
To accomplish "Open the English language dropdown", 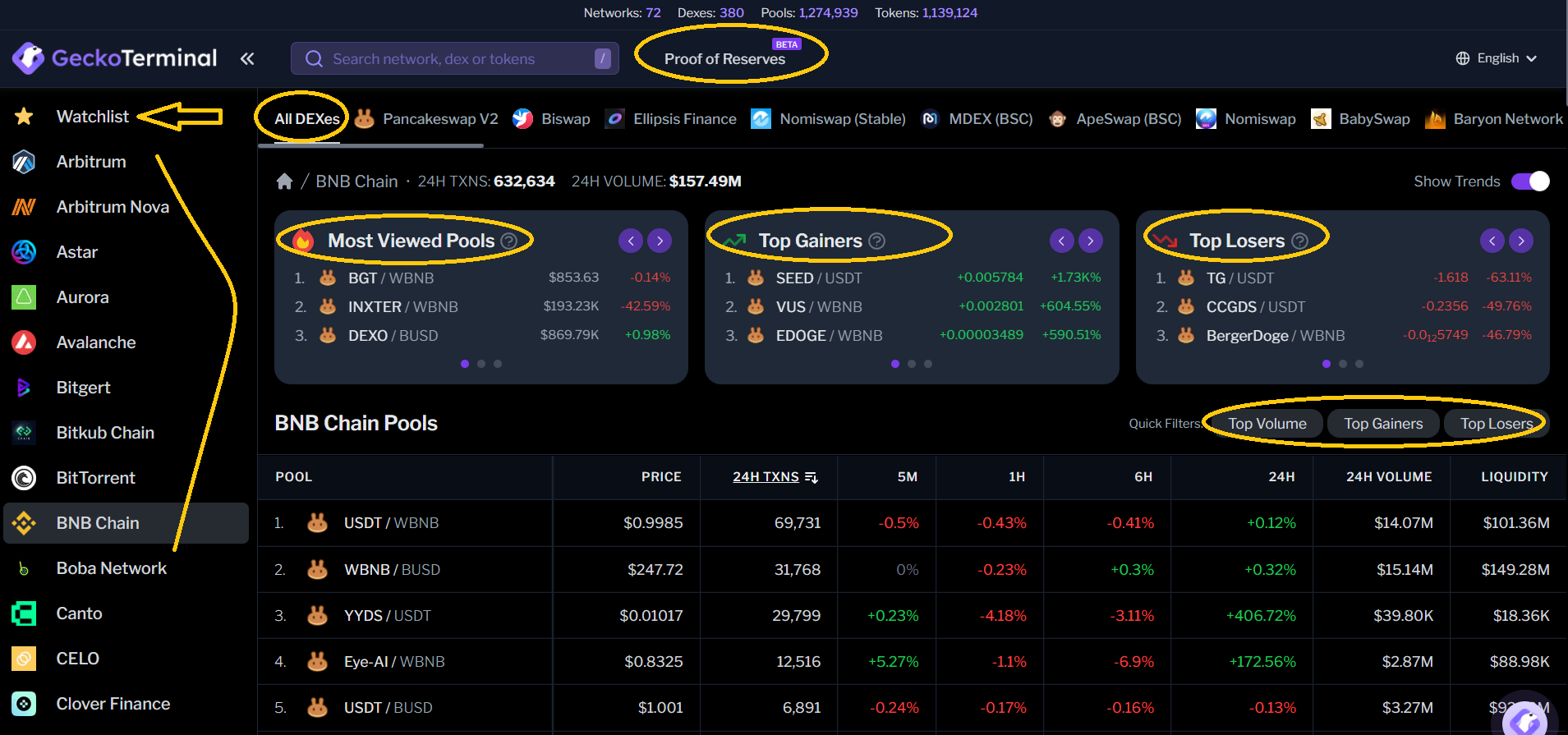I will [x=1496, y=58].
